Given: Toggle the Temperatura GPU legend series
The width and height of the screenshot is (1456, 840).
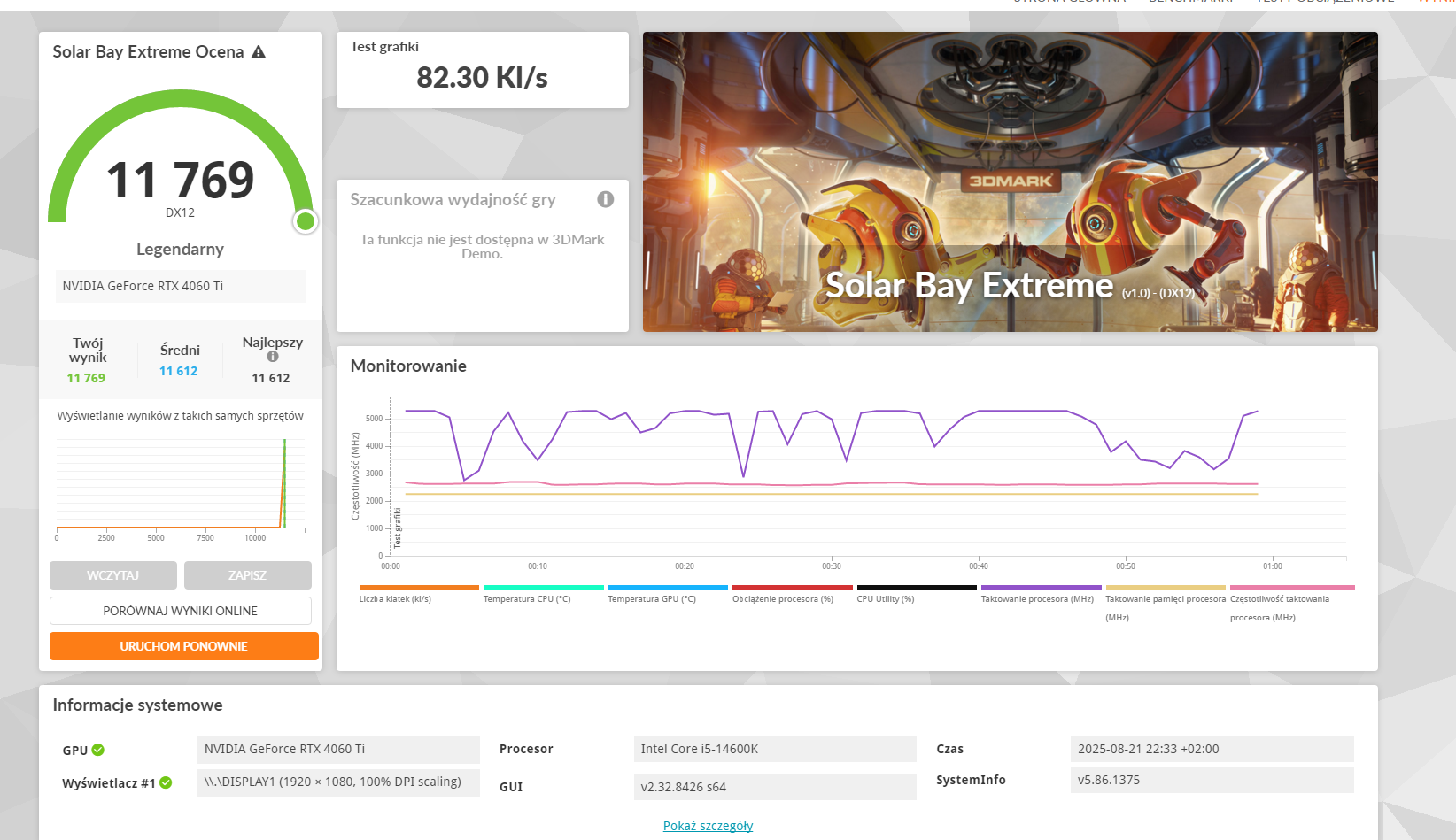Looking at the screenshot, I should point(652,598).
